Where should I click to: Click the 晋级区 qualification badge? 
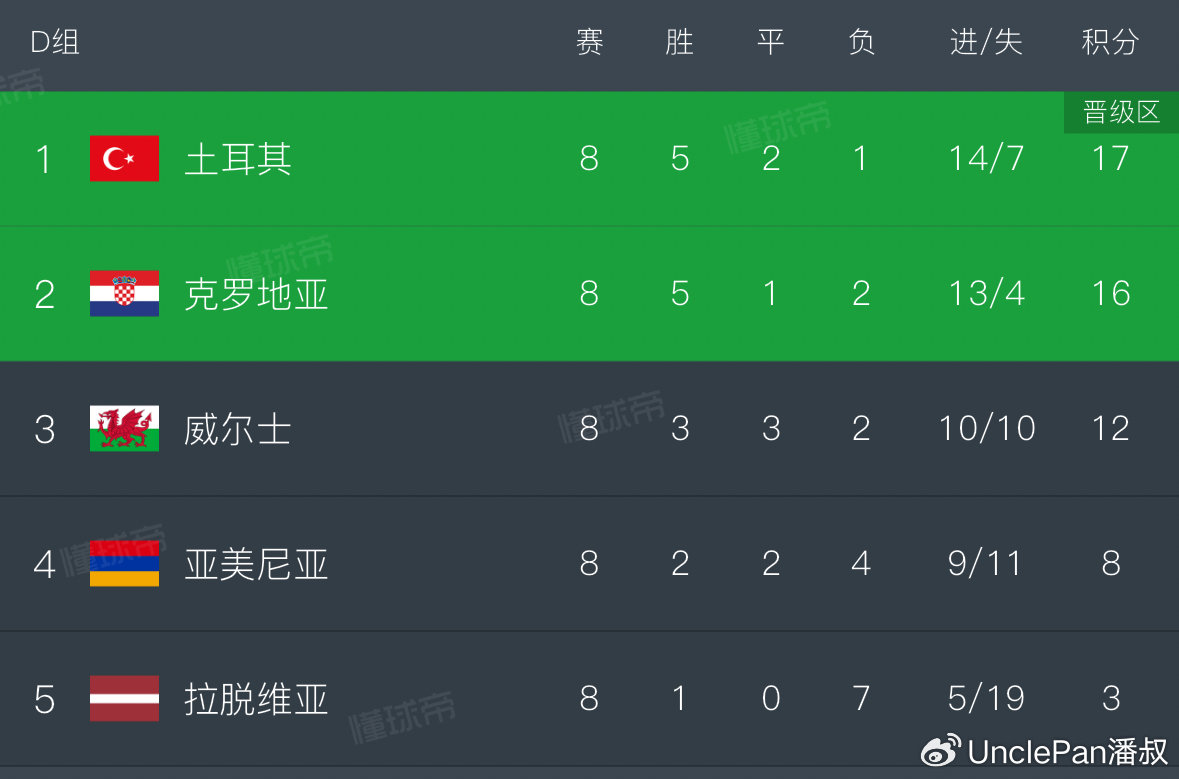pos(1121,113)
